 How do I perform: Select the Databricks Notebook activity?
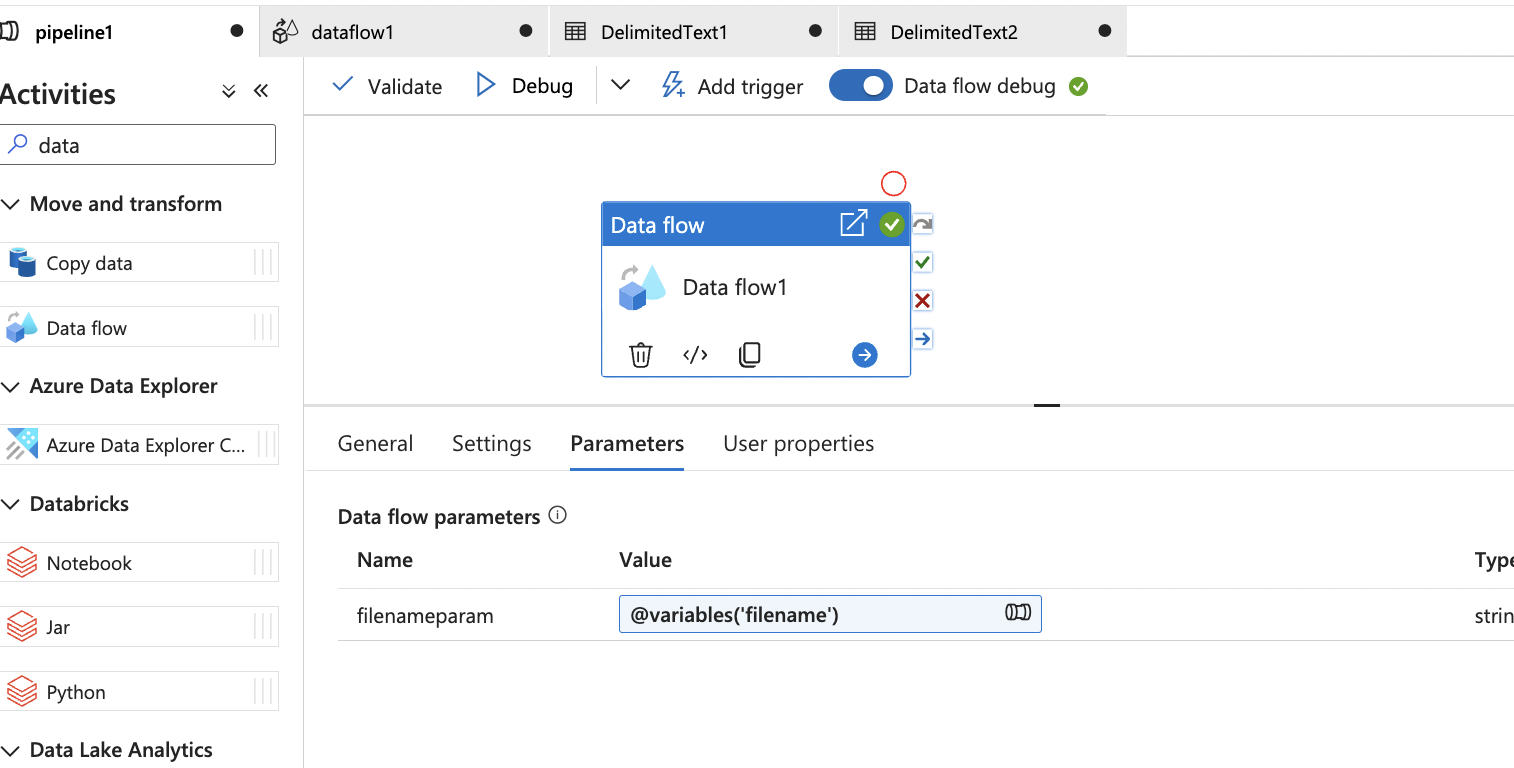click(x=139, y=562)
